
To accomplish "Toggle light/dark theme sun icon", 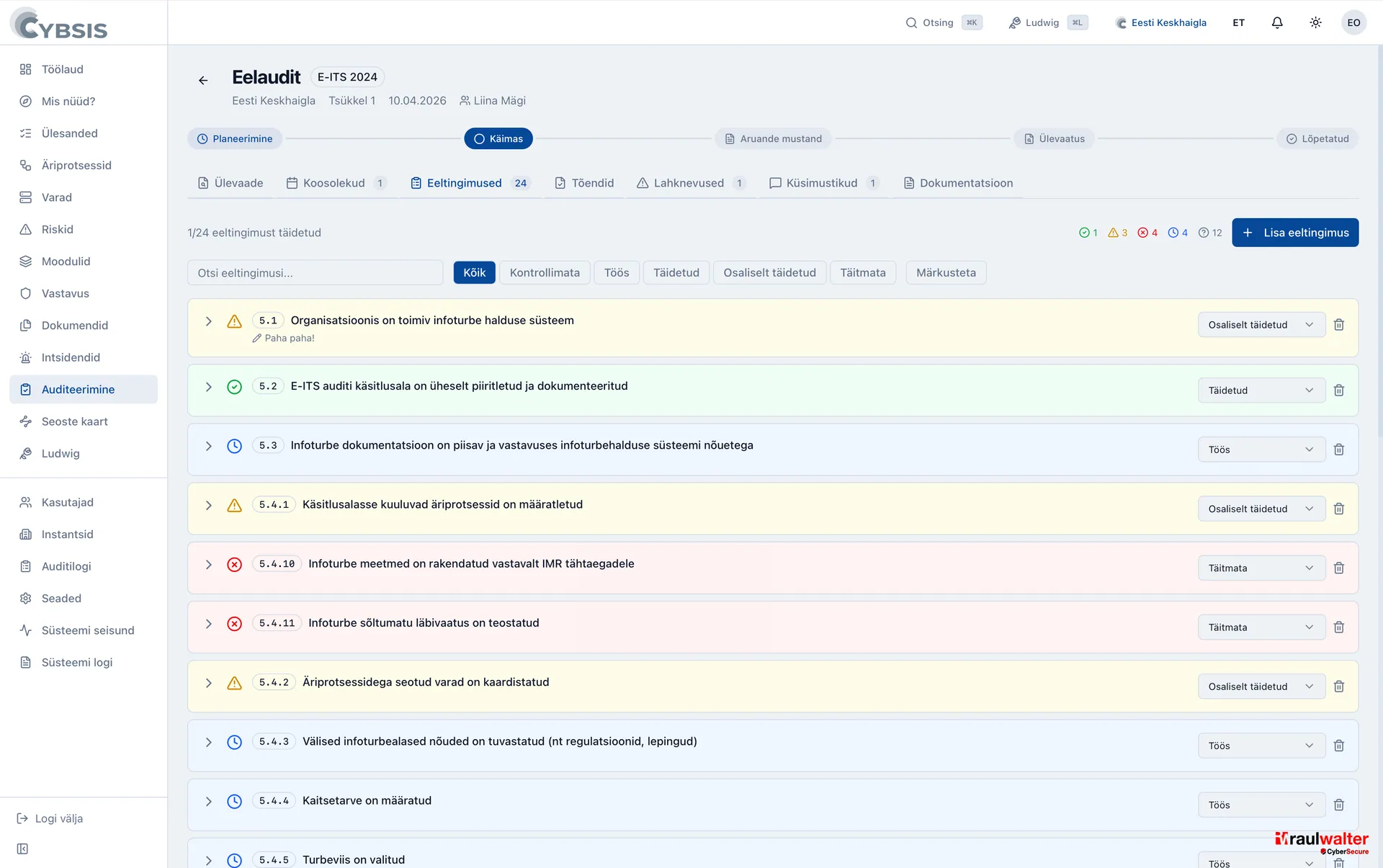I will (1315, 23).
